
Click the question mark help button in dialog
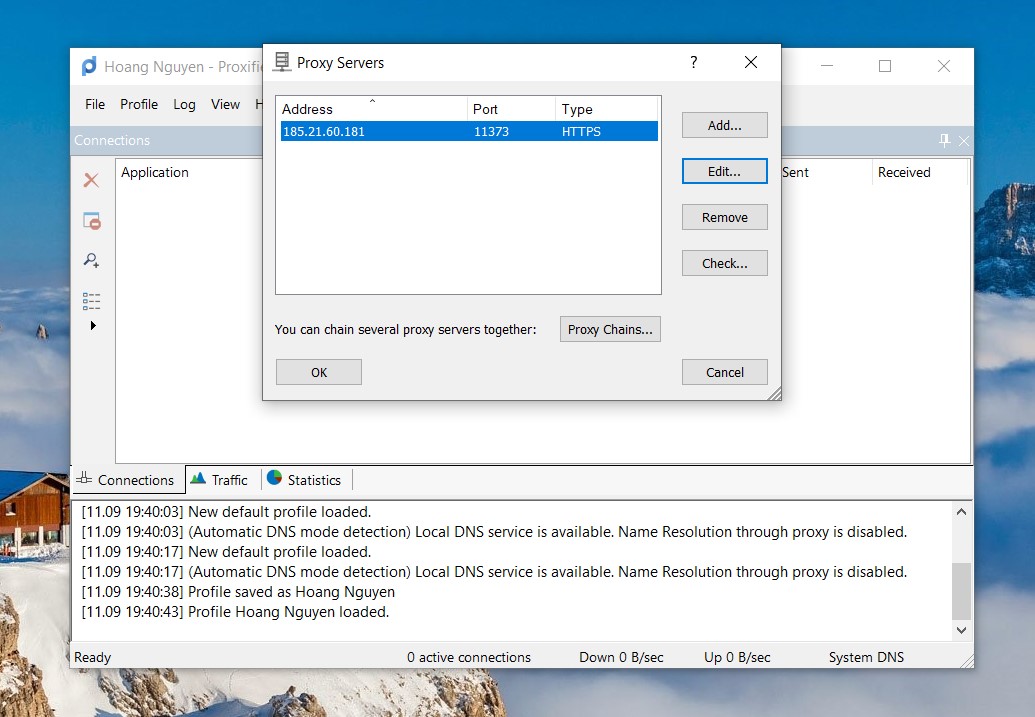point(694,63)
